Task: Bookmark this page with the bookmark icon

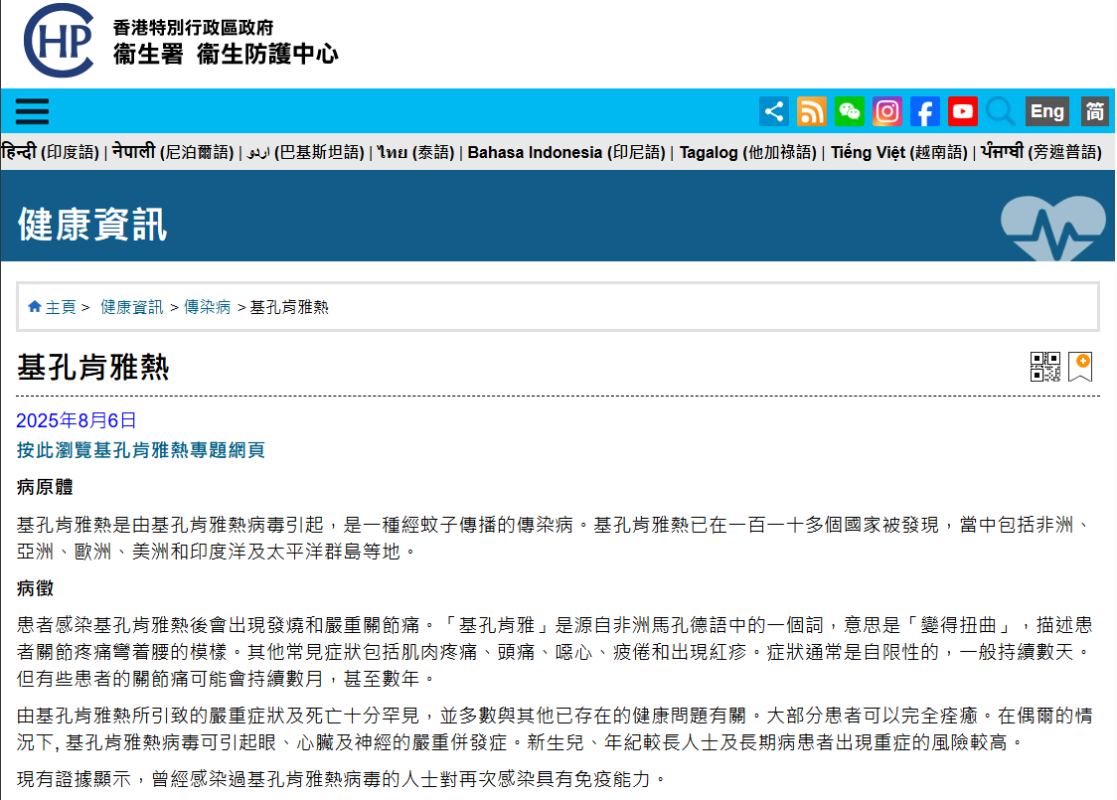Action: pyautogui.click(x=1080, y=367)
